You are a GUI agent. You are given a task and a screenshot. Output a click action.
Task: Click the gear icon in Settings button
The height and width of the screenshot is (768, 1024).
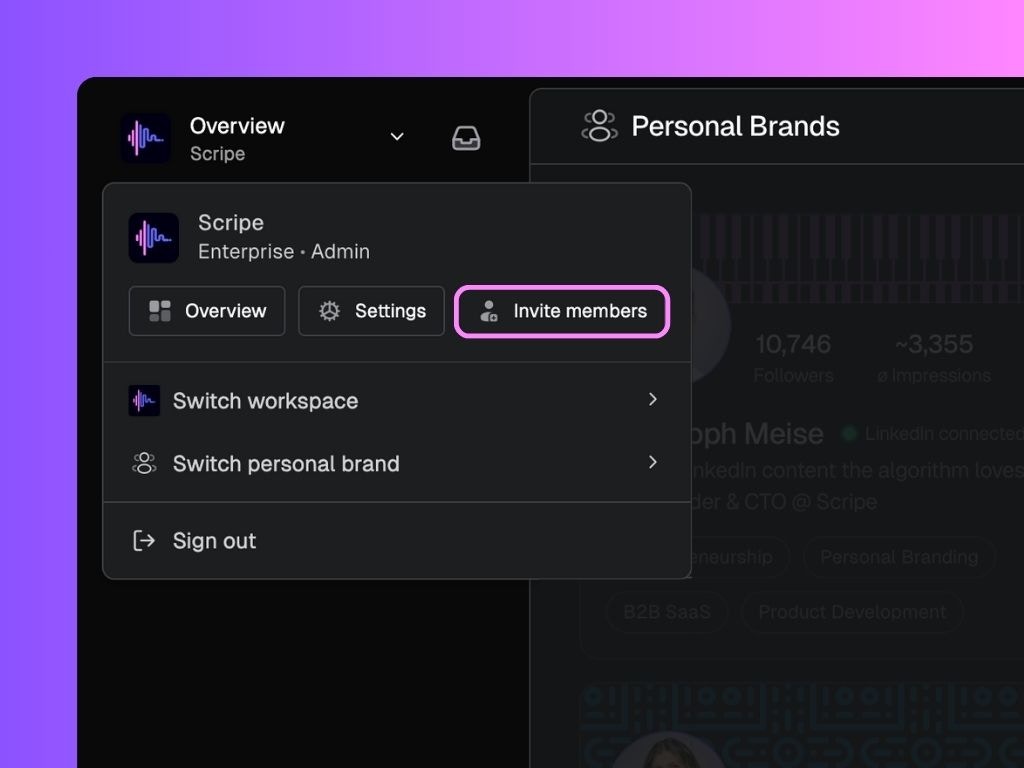329,311
